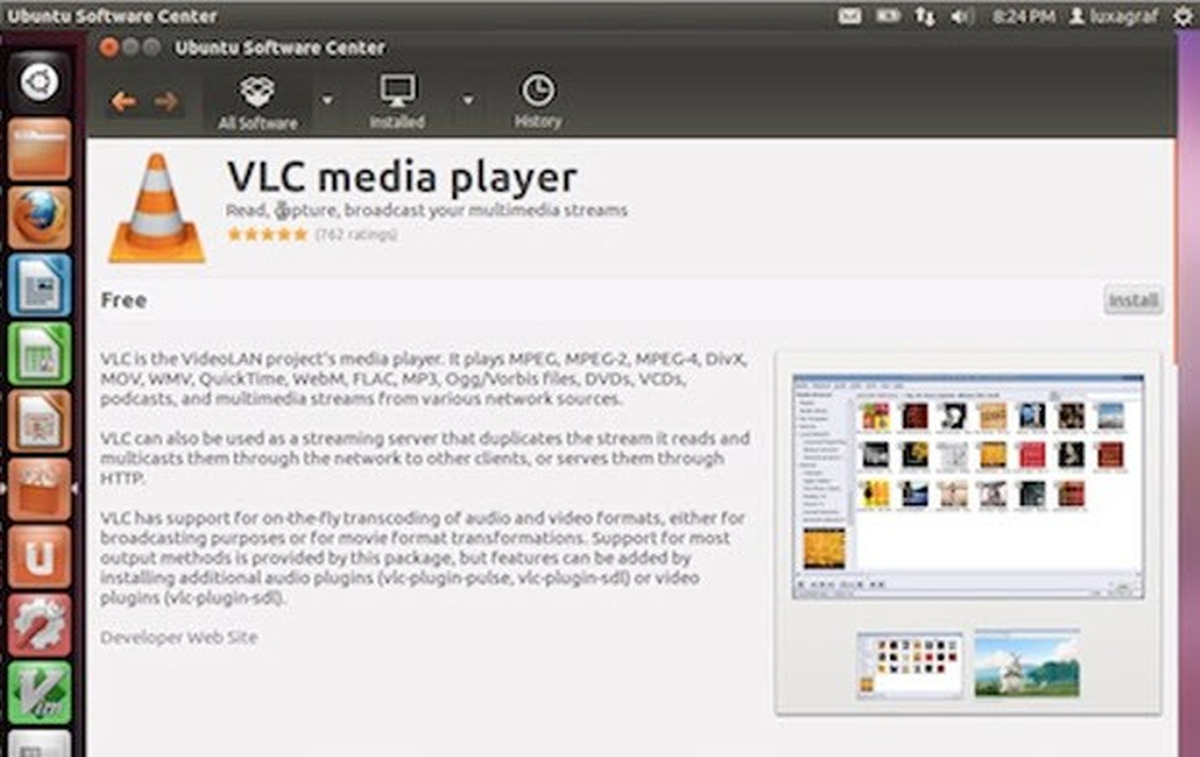
Task: Open the sound volume indicator
Action: pos(963,16)
